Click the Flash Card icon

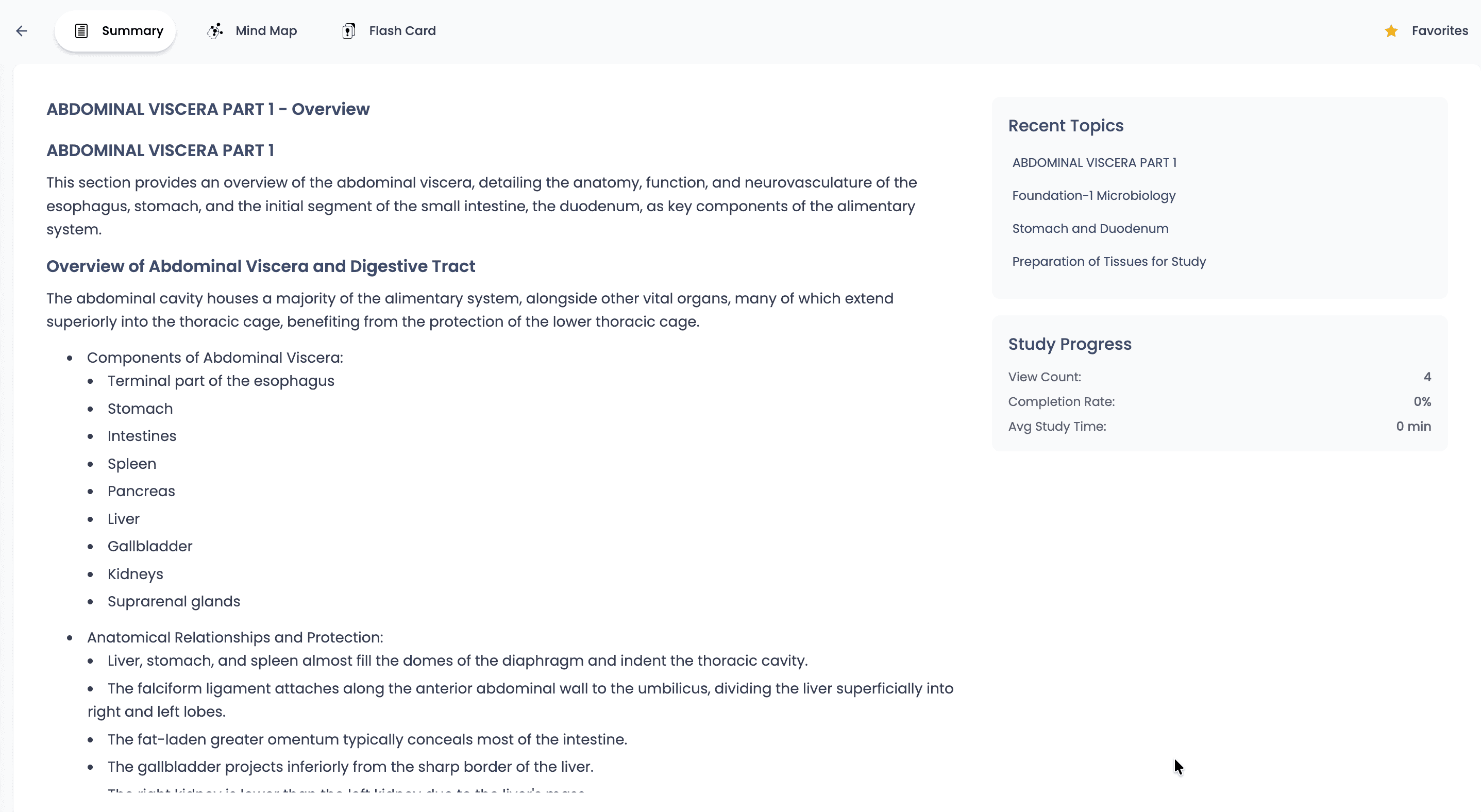point(348,30)
